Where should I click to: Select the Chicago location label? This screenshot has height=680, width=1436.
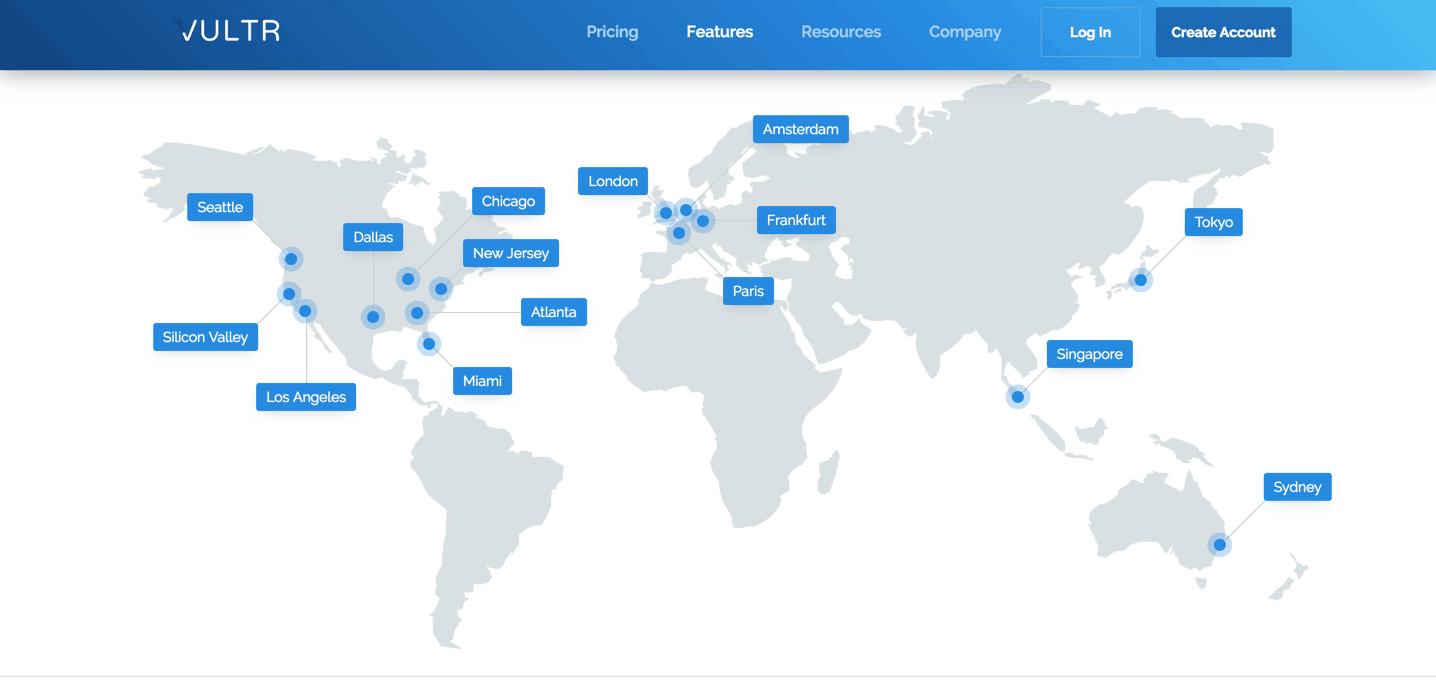pyautogui.click(x=508, y=201)
